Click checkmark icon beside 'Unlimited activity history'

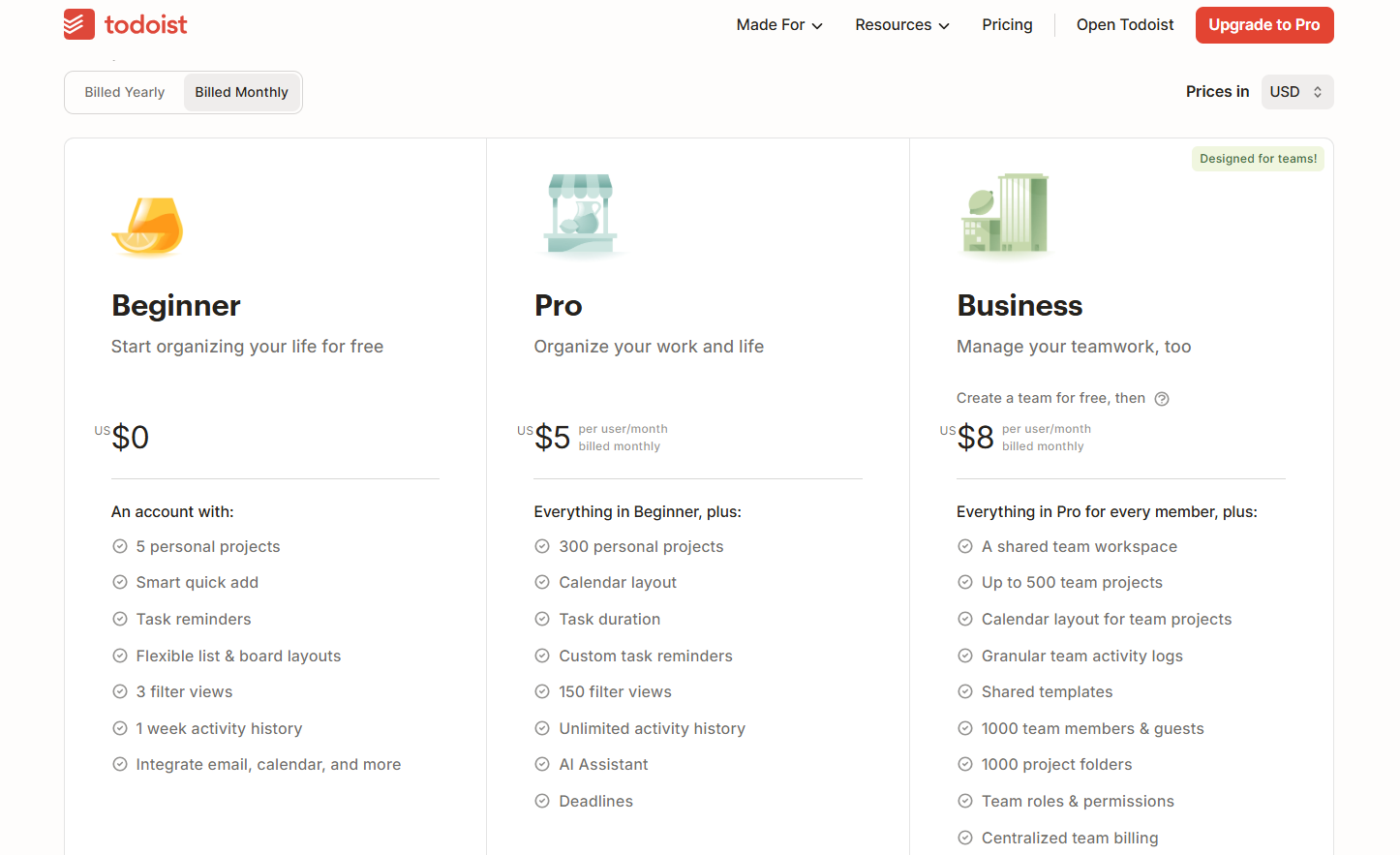coord(542,728)
